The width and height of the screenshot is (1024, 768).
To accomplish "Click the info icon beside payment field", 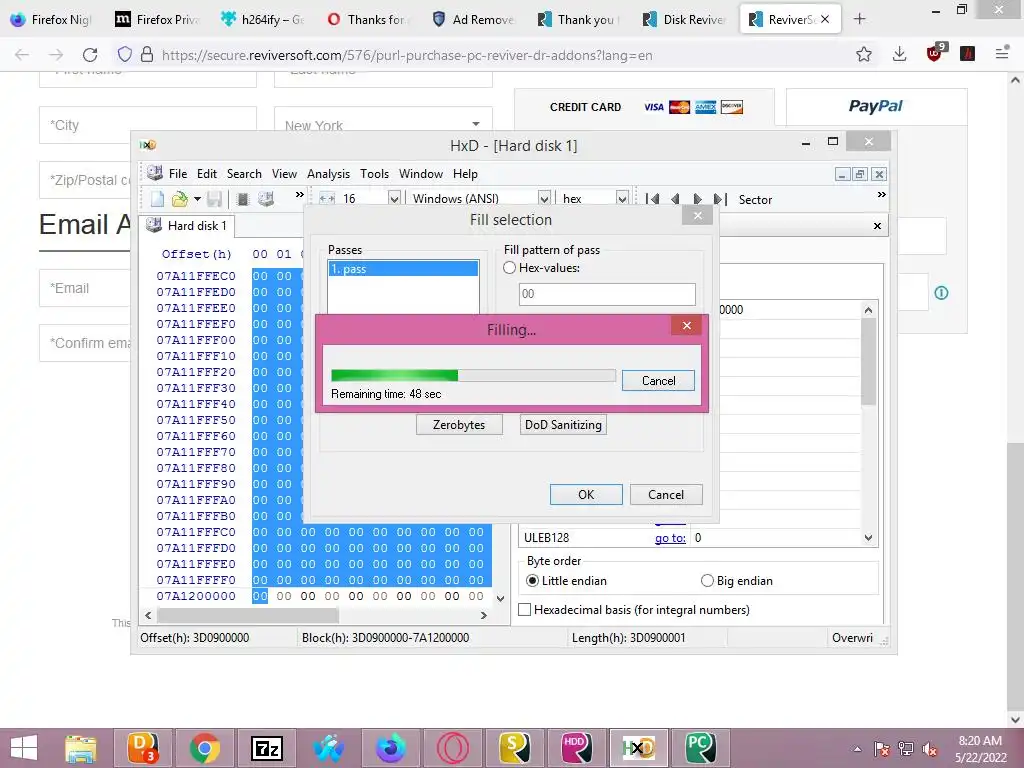I will pyautogui.click(x=941, y=293).
